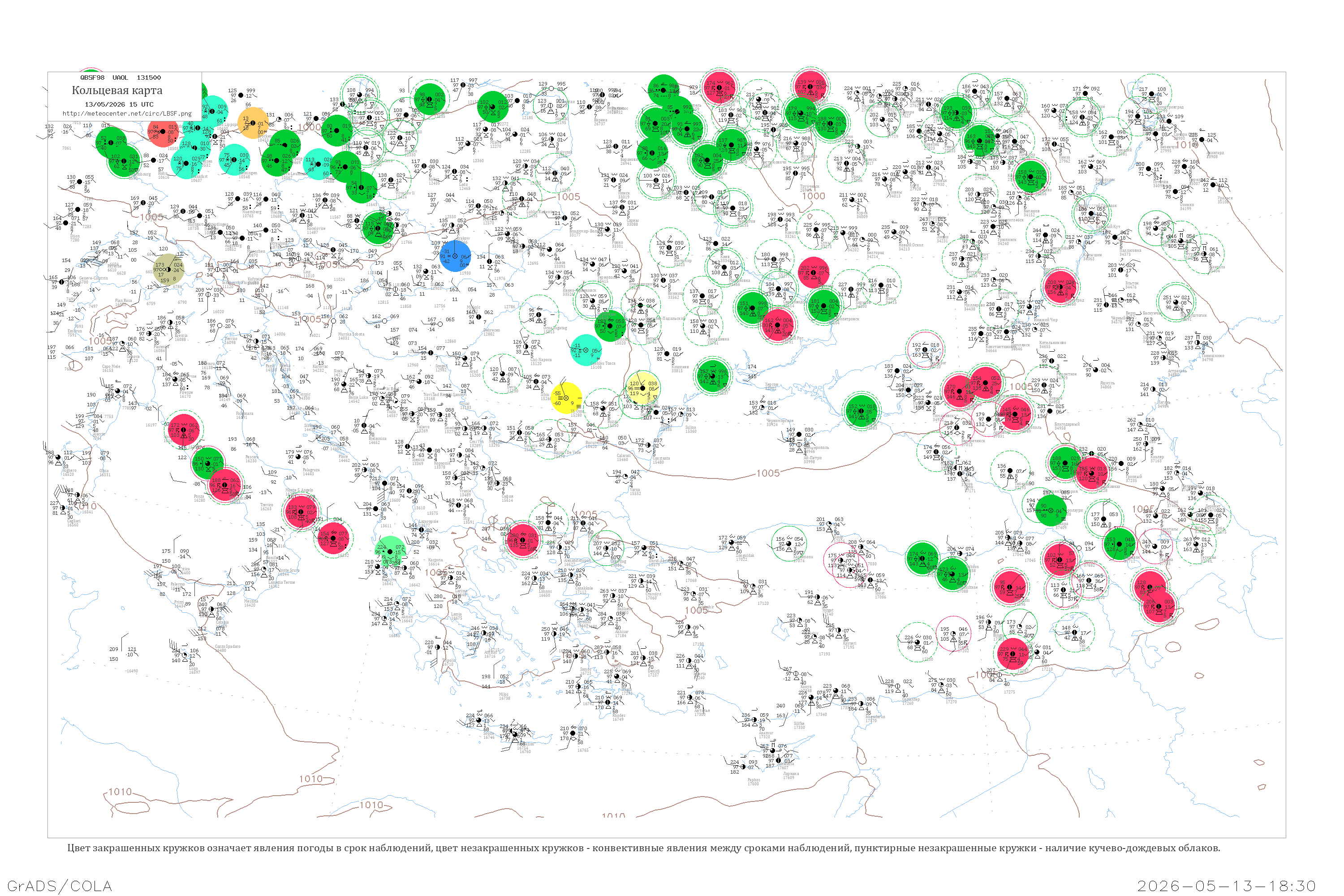Select the "Lamezia Terme" station name

pyautogui.click(x=282, y=582)
